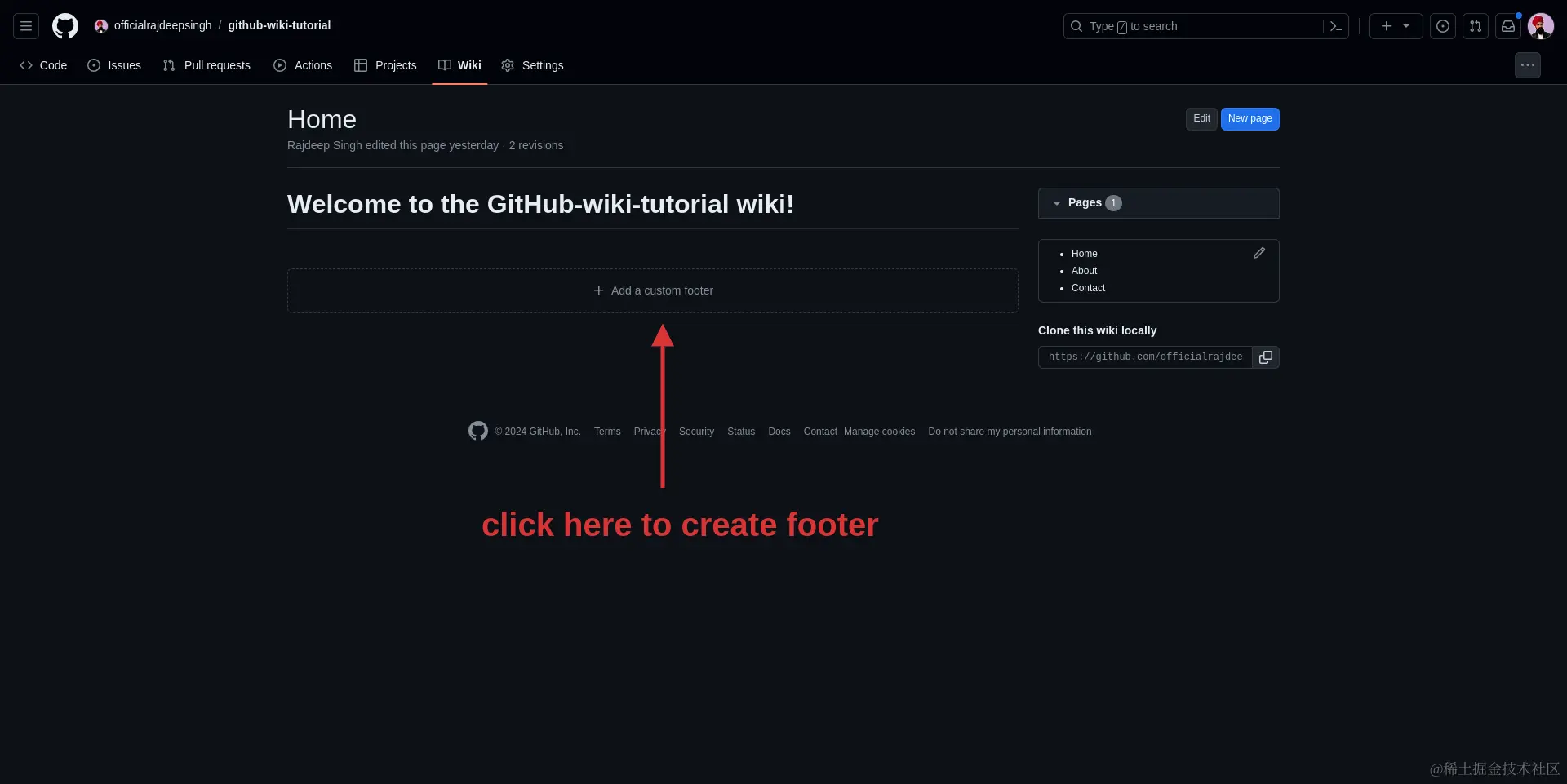Screen dimensions: 1567x784
Task: Copy wiki clone URL to clipboard
Action: click(1266, 357)
